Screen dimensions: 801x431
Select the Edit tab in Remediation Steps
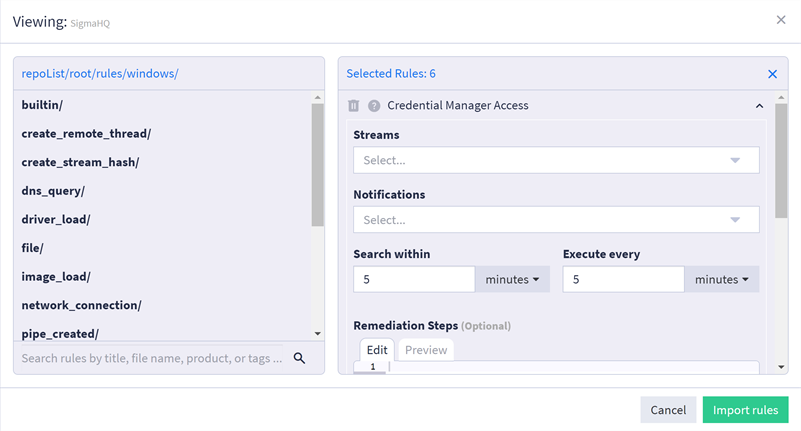pyautogui.click(x=377, y=350)
